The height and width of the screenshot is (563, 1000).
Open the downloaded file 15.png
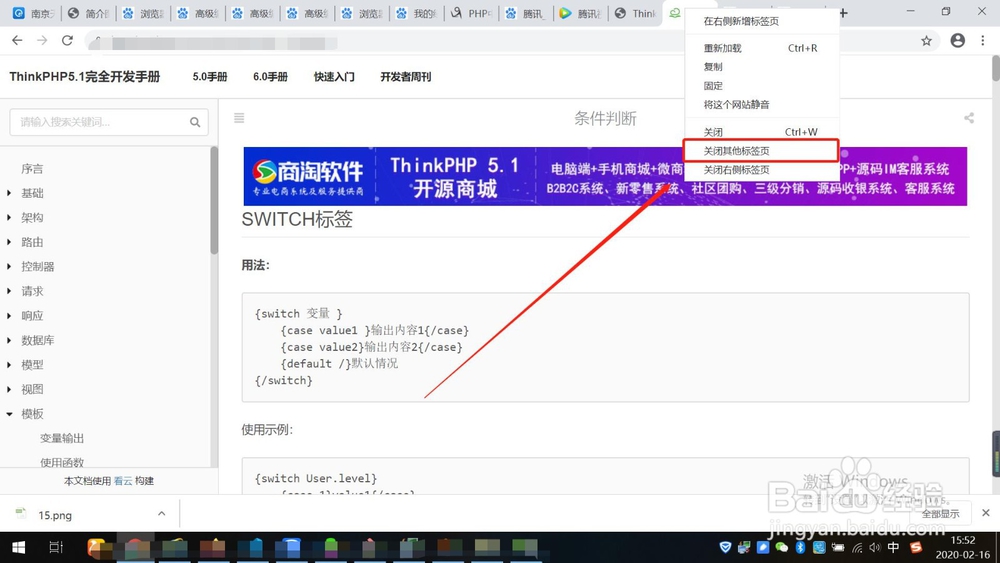[x=55, y=515]
